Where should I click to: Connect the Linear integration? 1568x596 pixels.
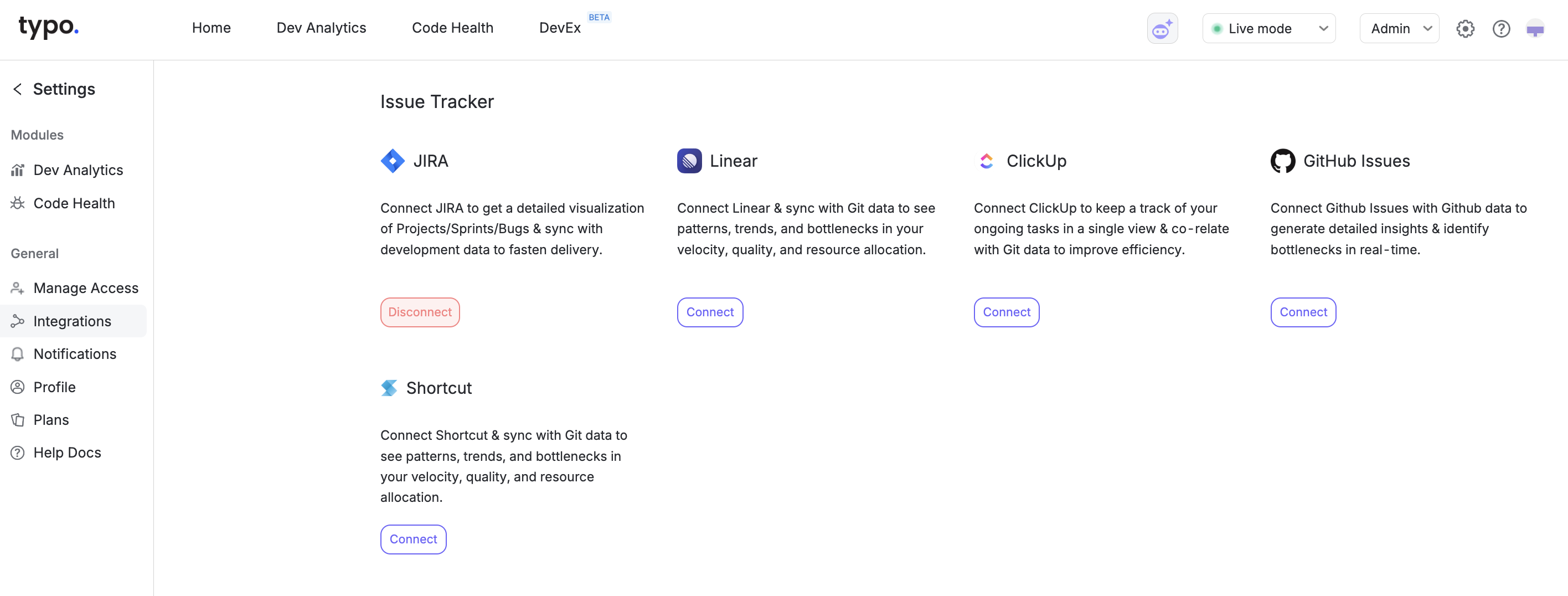click(x=710, y=312)
